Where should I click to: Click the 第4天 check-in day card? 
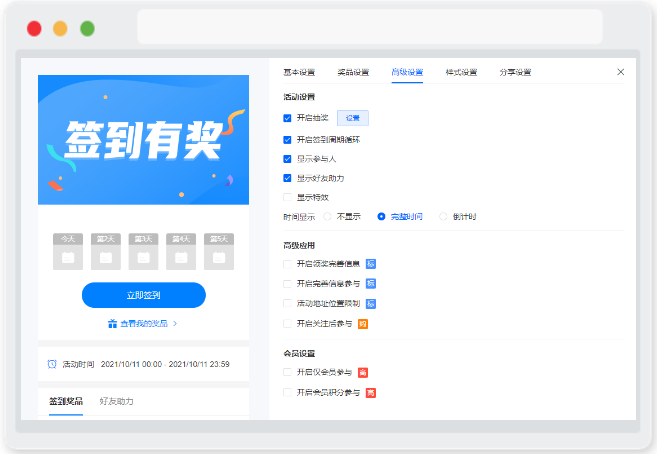pos(181,252)
